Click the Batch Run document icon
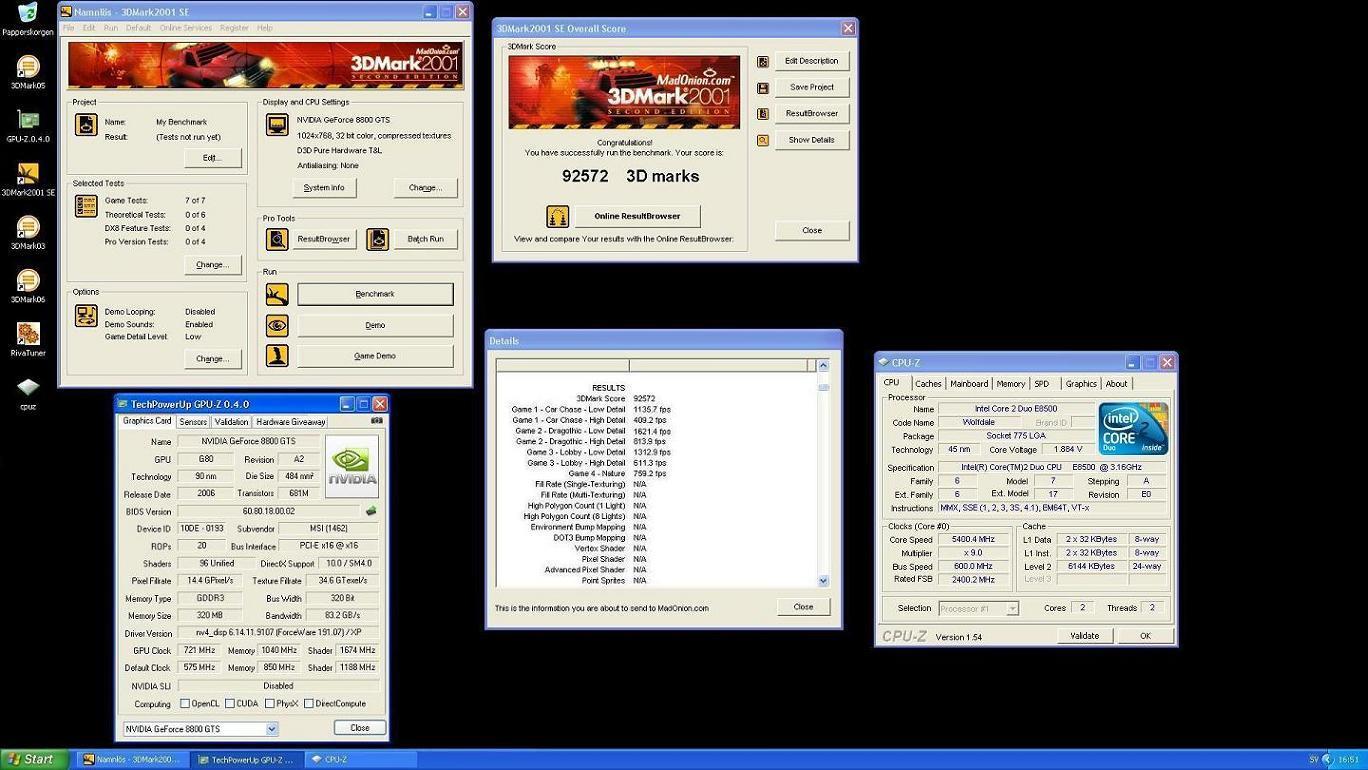1368x770 pixels. 377,239
